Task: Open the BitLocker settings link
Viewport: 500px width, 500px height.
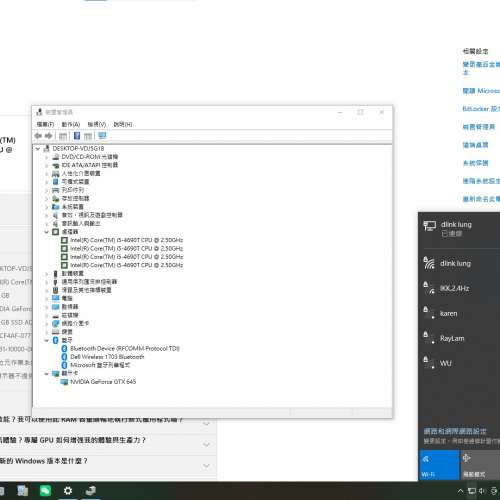Action: (481, 109)
